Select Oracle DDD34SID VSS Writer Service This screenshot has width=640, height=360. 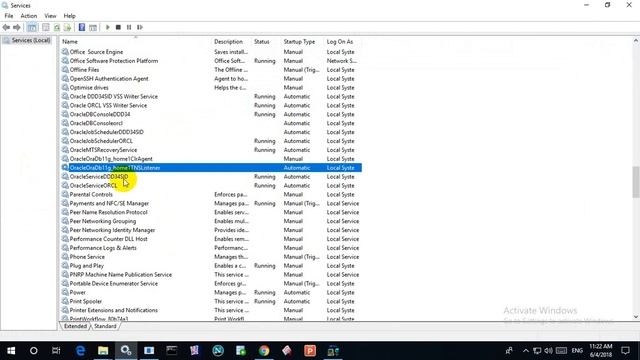211,97
